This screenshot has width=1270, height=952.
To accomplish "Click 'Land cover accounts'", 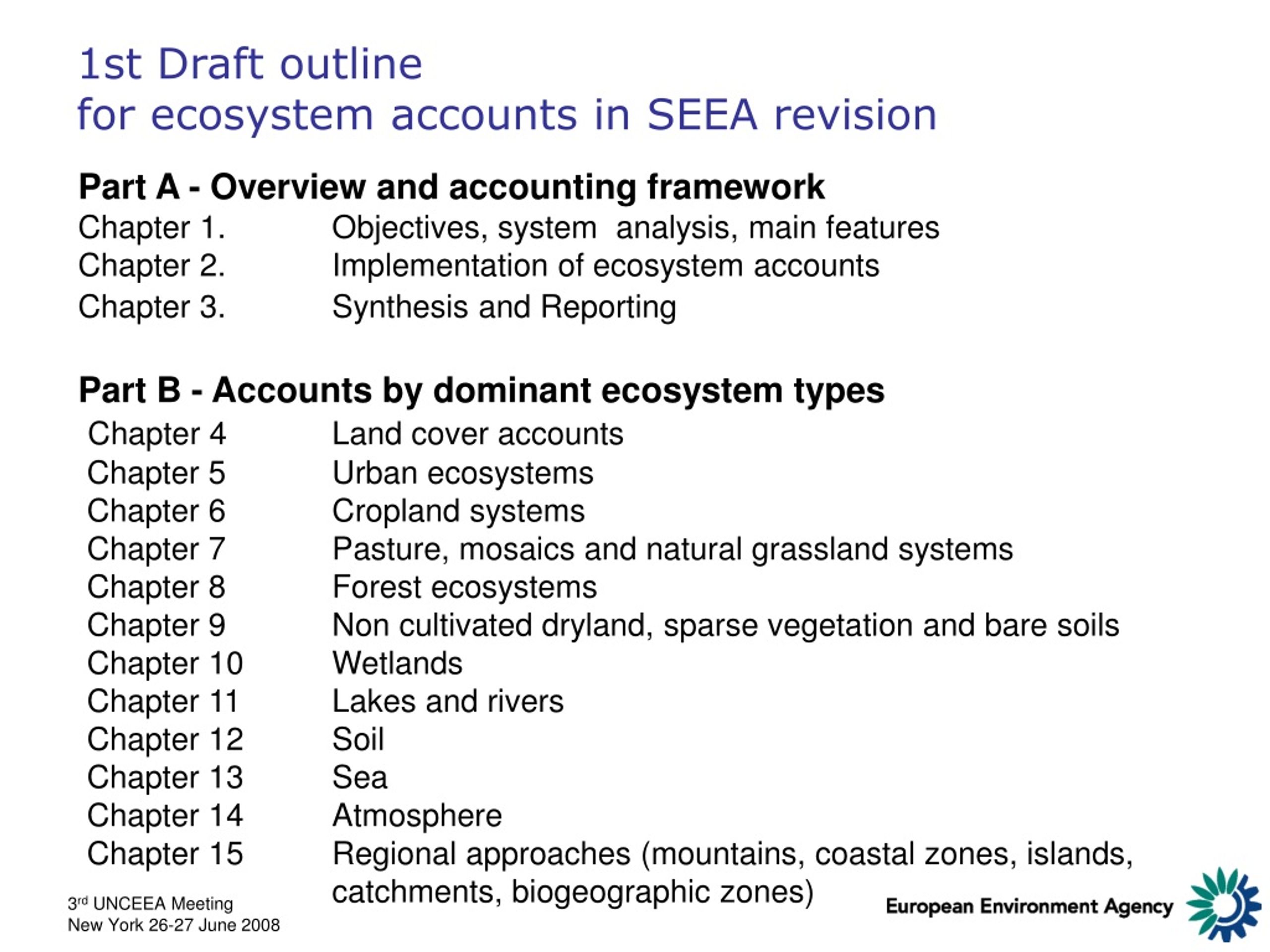I will [x=478, y=434].
